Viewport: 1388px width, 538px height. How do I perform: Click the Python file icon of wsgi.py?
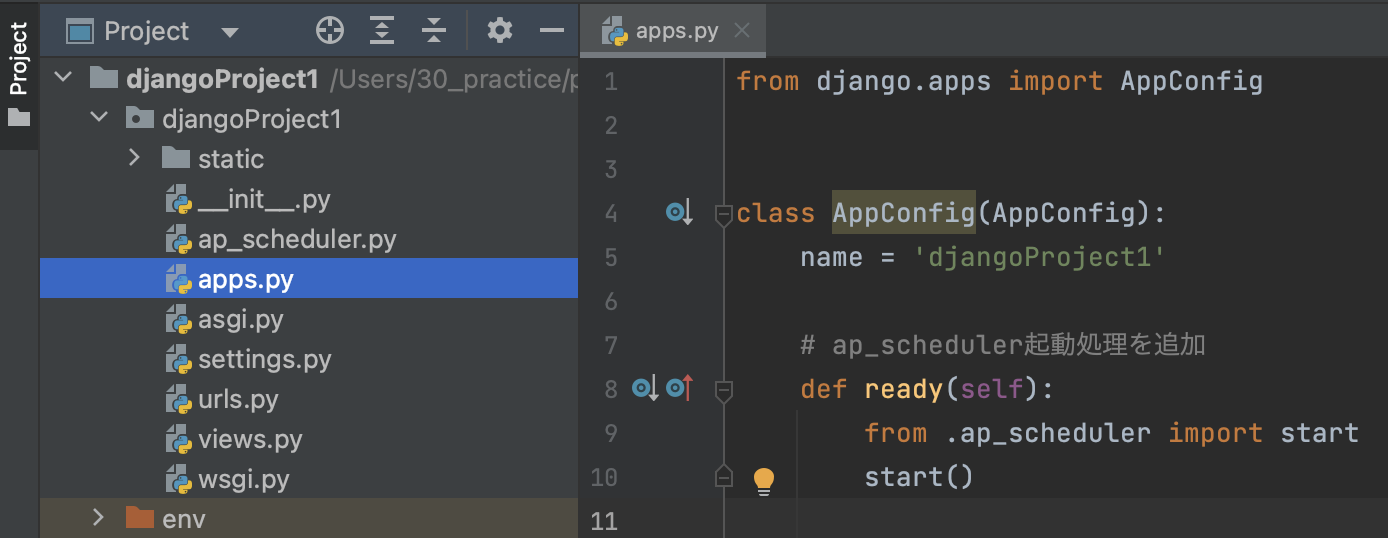pyautogui.click(x=178, y=479)
